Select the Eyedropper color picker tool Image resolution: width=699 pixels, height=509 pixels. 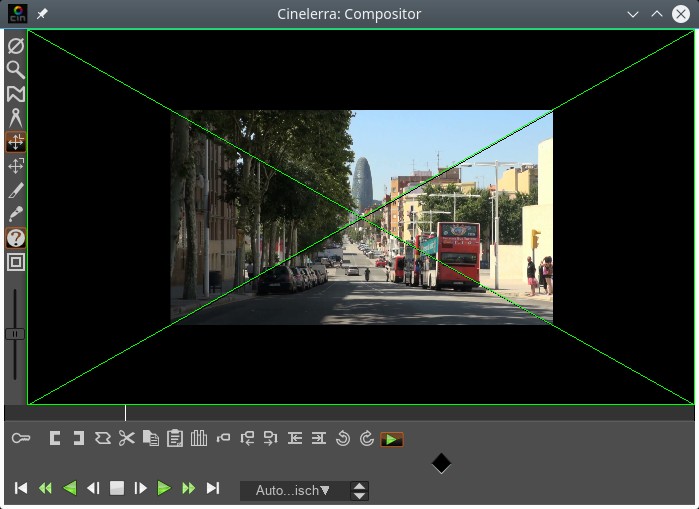(15, 213)
